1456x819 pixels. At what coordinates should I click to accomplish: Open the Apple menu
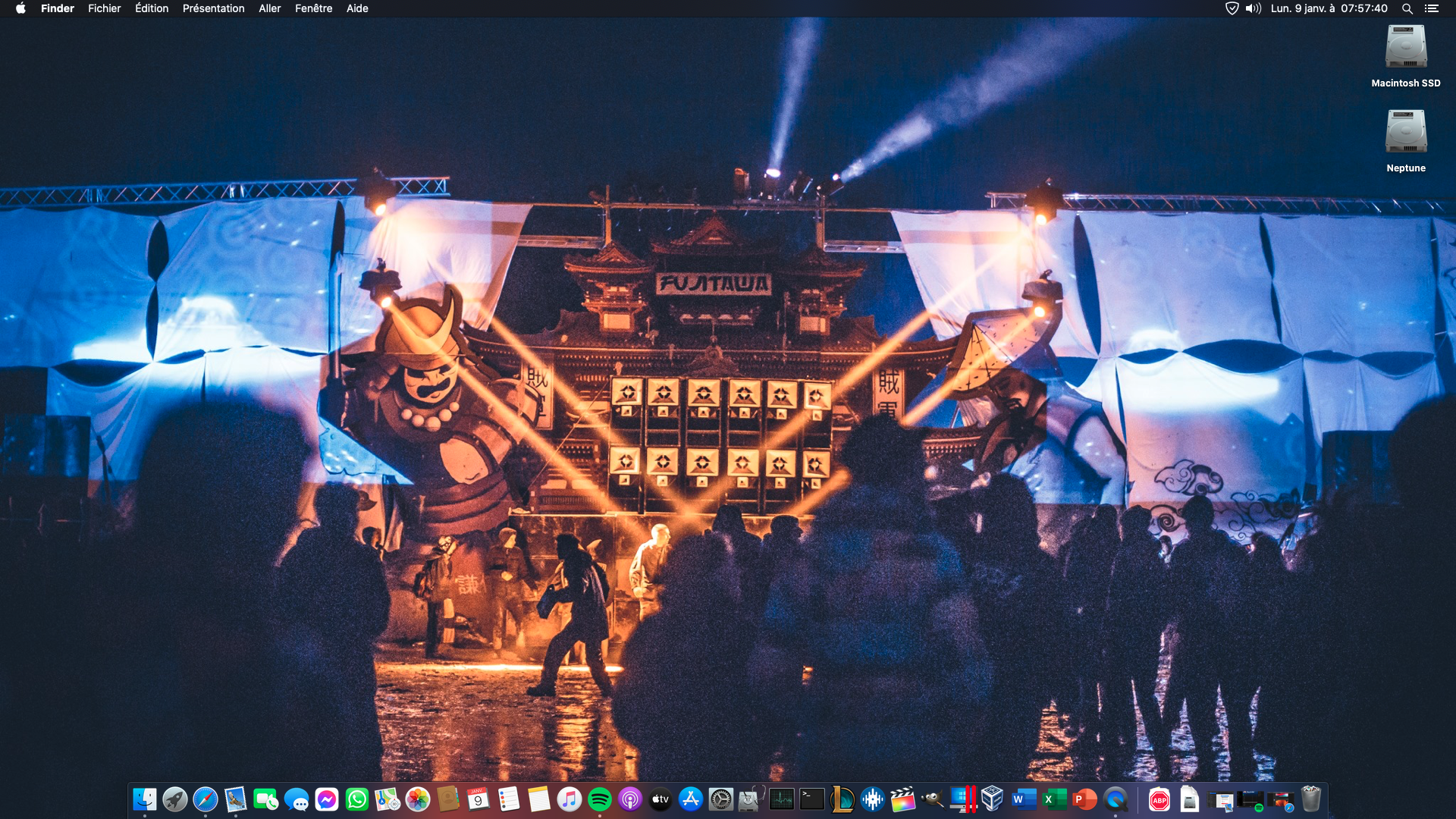tap(20, 8)
